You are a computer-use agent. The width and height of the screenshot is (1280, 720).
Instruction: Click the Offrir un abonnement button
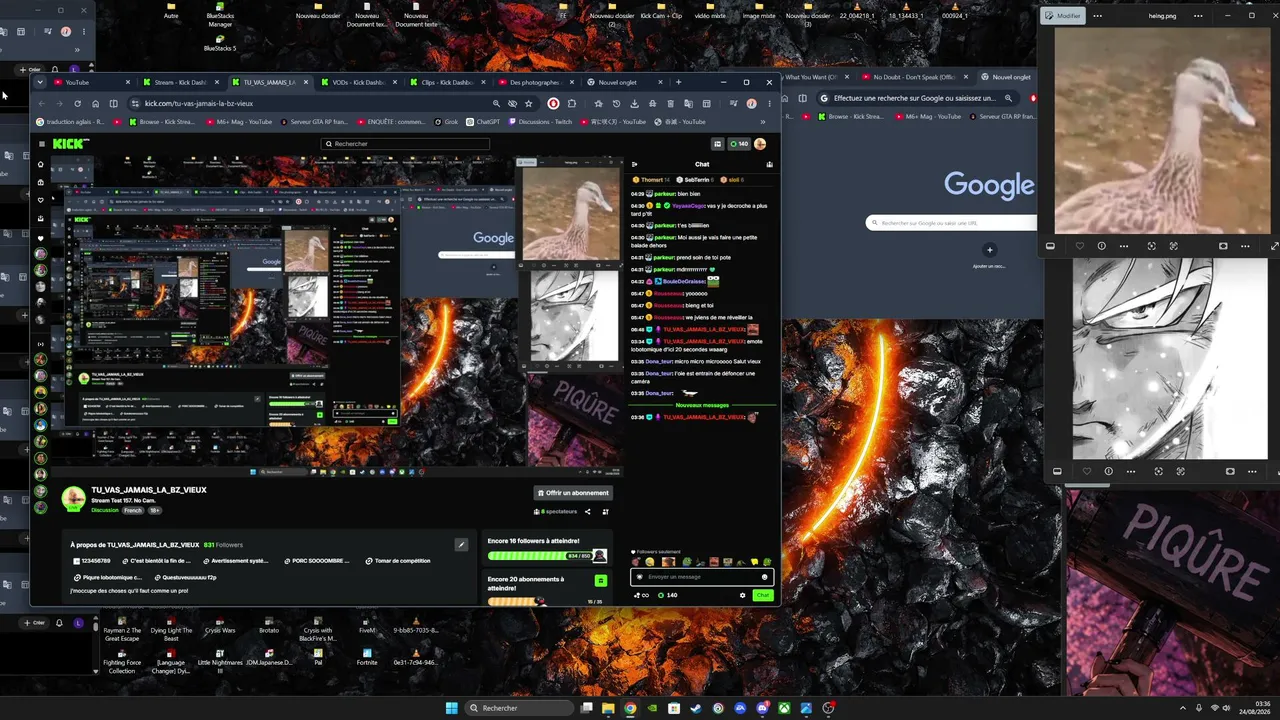tap(573, 493)
